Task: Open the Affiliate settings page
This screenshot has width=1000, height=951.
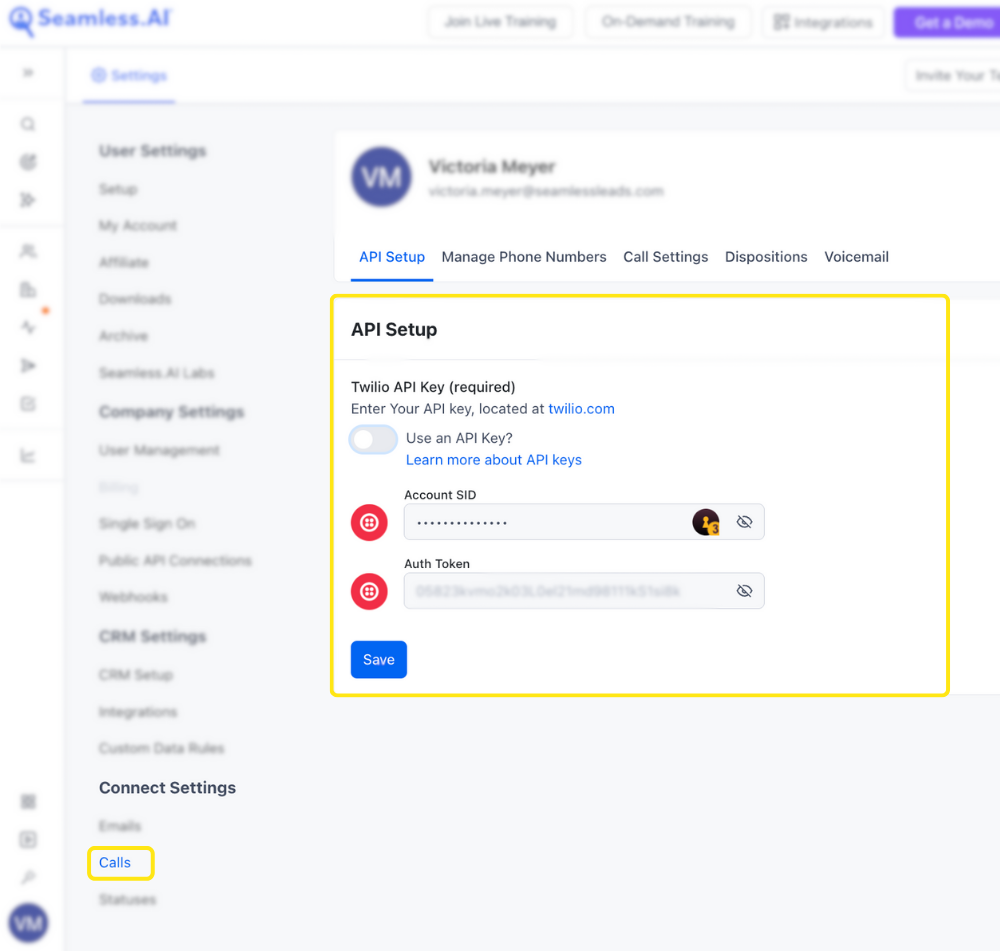Action: click(x=124, y=263)
